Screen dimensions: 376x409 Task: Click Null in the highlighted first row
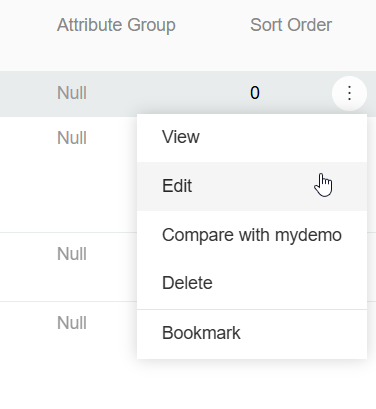pos(72,93)
